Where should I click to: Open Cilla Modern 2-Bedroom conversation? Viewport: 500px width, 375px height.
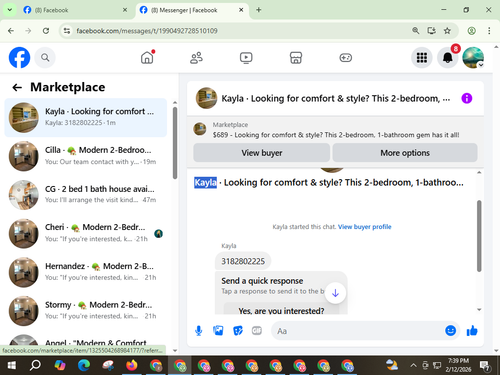(x=86, y=156)
